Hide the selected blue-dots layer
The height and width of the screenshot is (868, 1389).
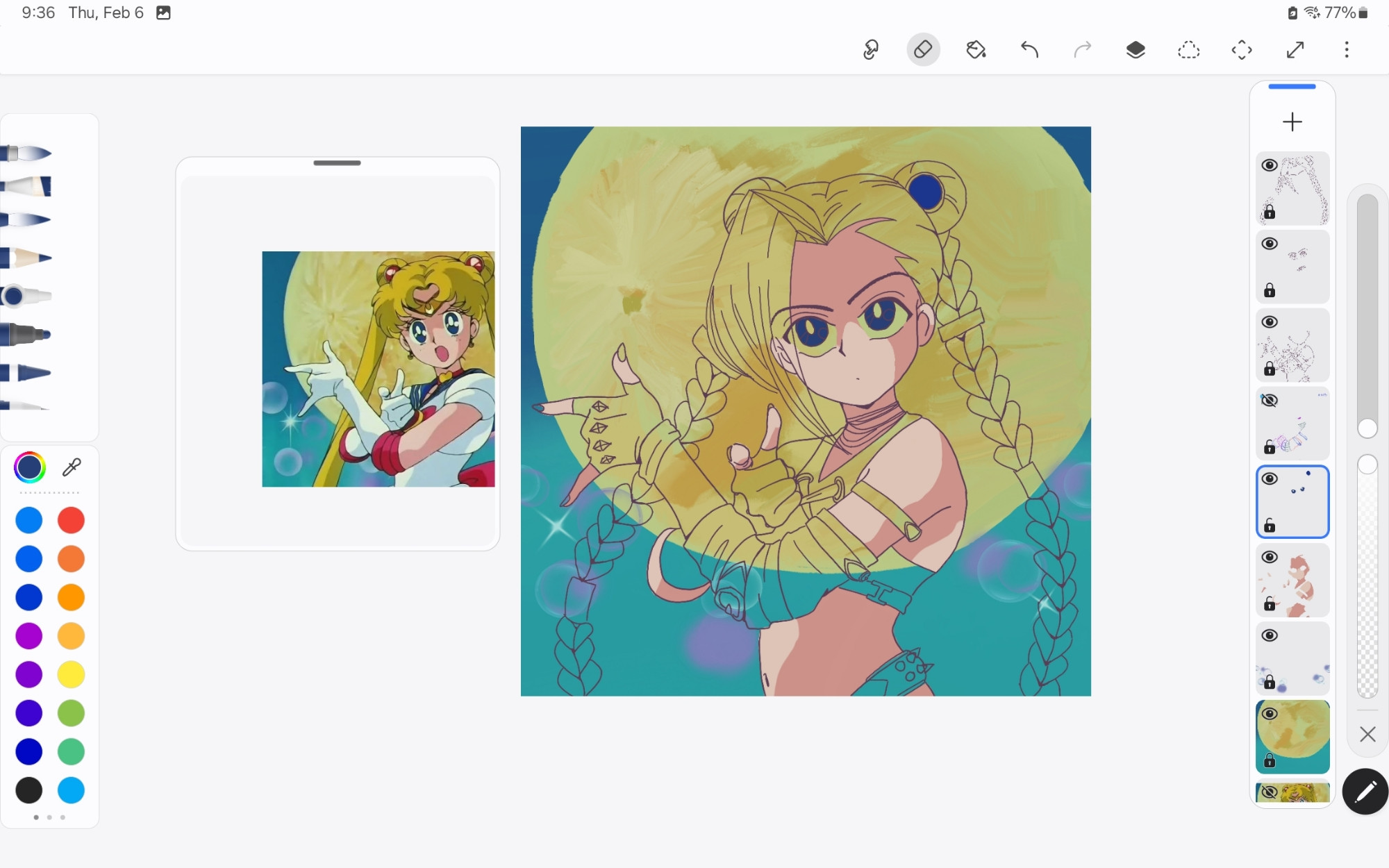1270,479
